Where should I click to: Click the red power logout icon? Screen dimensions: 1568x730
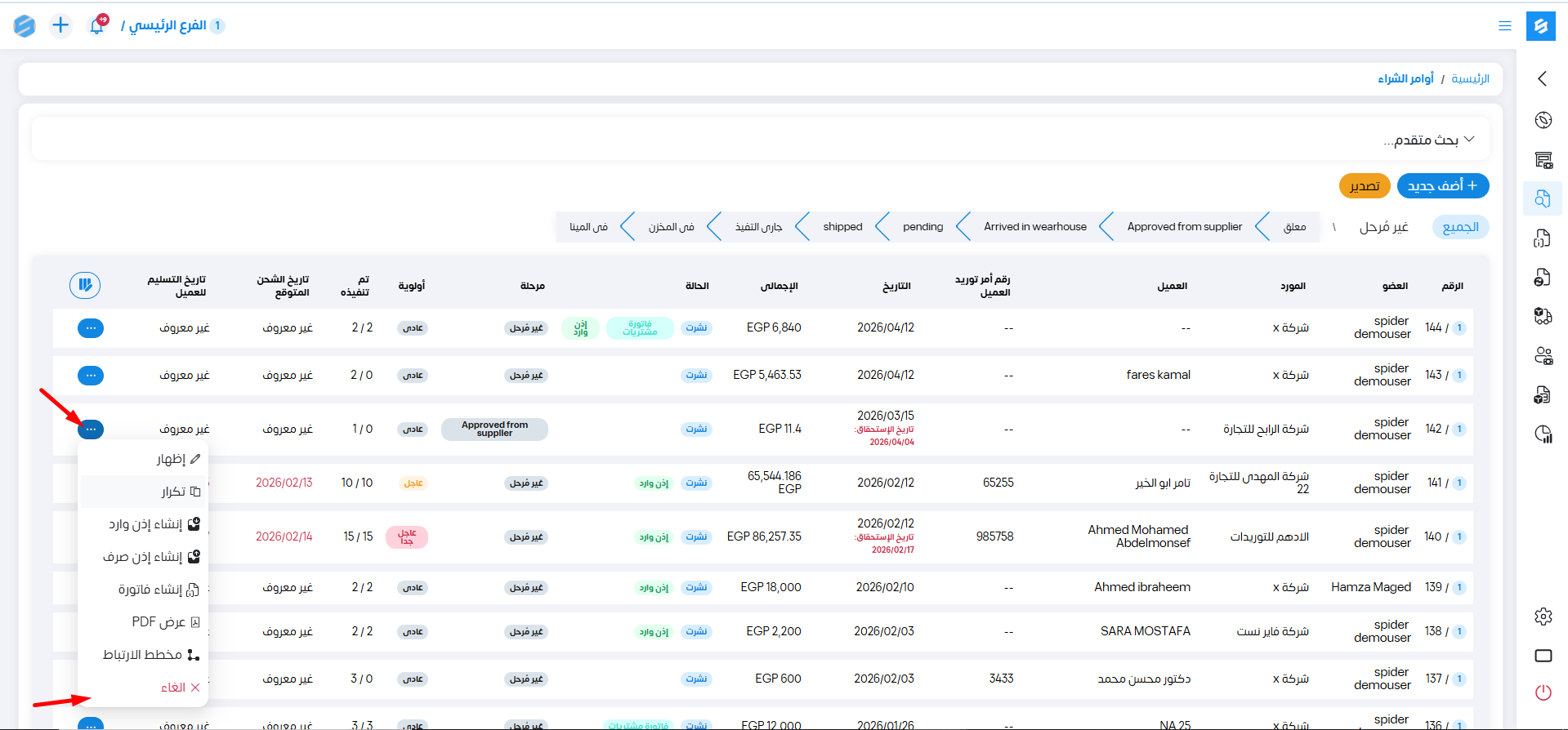coord(1543,692)
